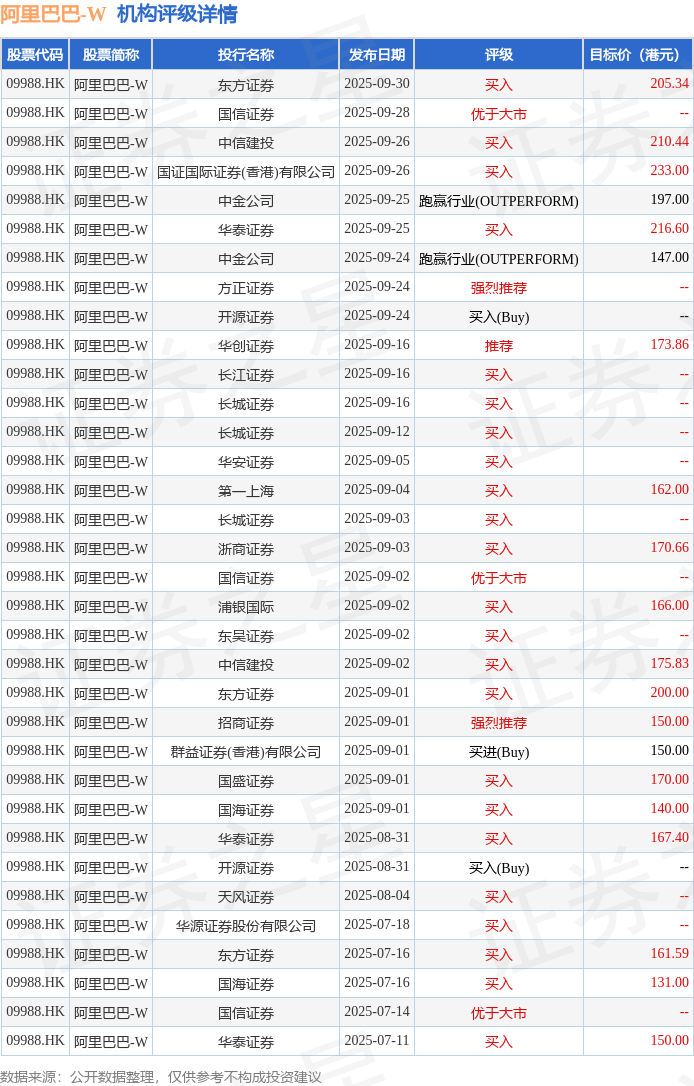Click 招商证券 broker name
The width and height of the screenshot is (694, 1086).
[246, 723]
